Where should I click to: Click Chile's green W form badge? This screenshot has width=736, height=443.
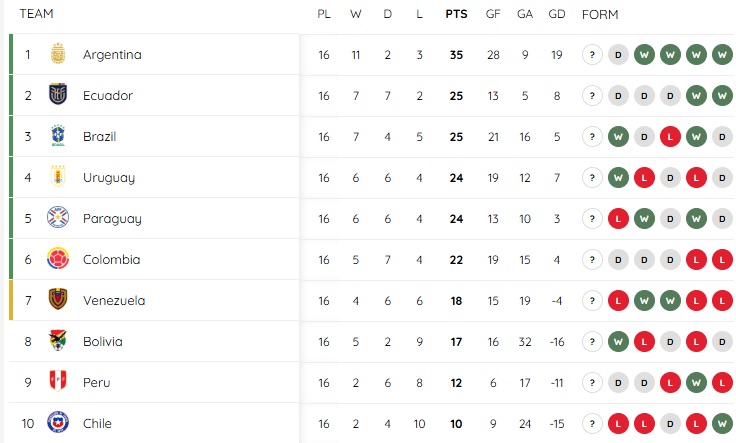[x=722, y=424]
